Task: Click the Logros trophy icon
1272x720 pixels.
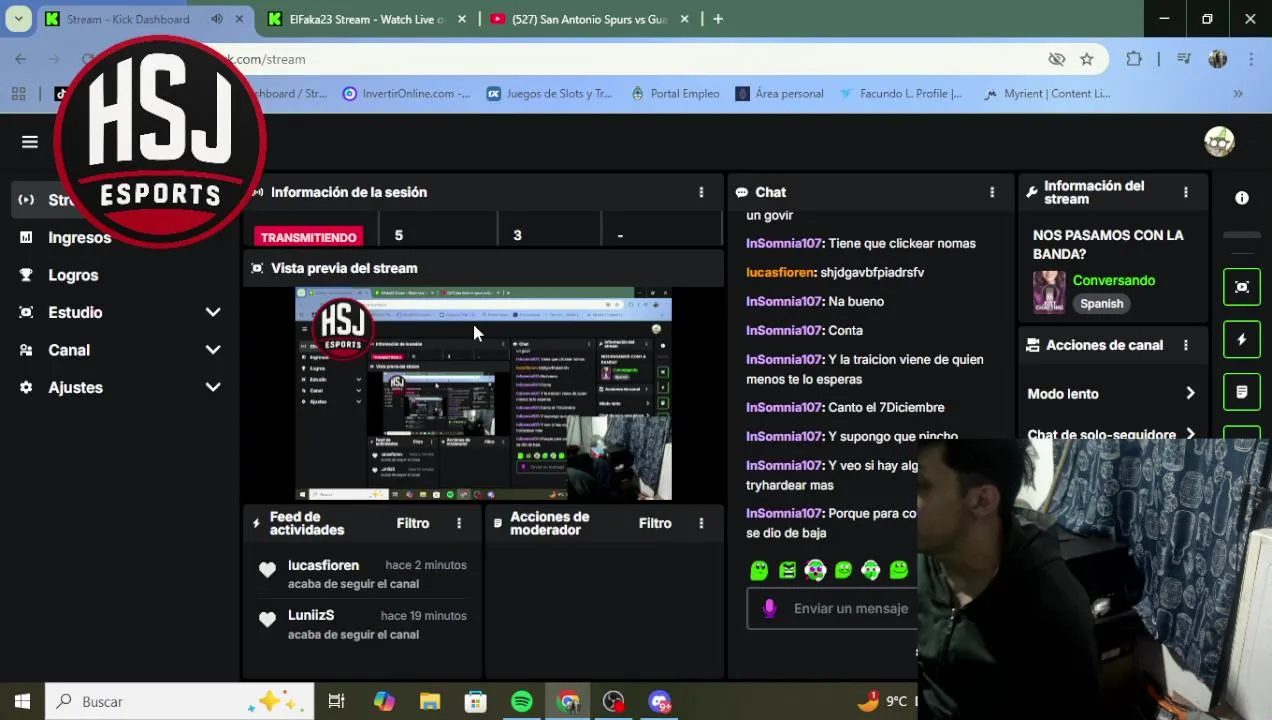Action: (26, 275)
